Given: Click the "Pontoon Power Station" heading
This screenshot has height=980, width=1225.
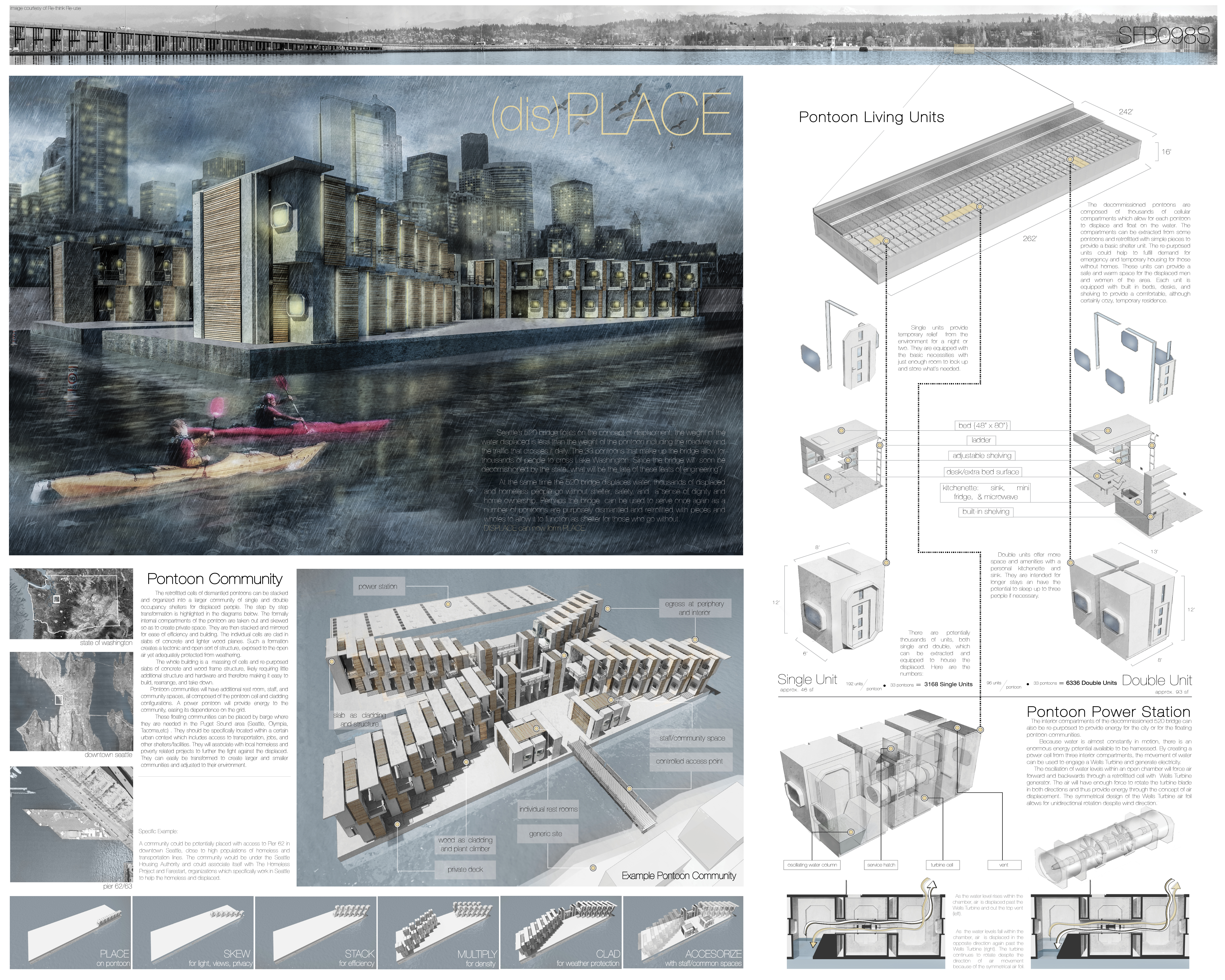Looking at the screenshot, I should tap(1108, 712).
